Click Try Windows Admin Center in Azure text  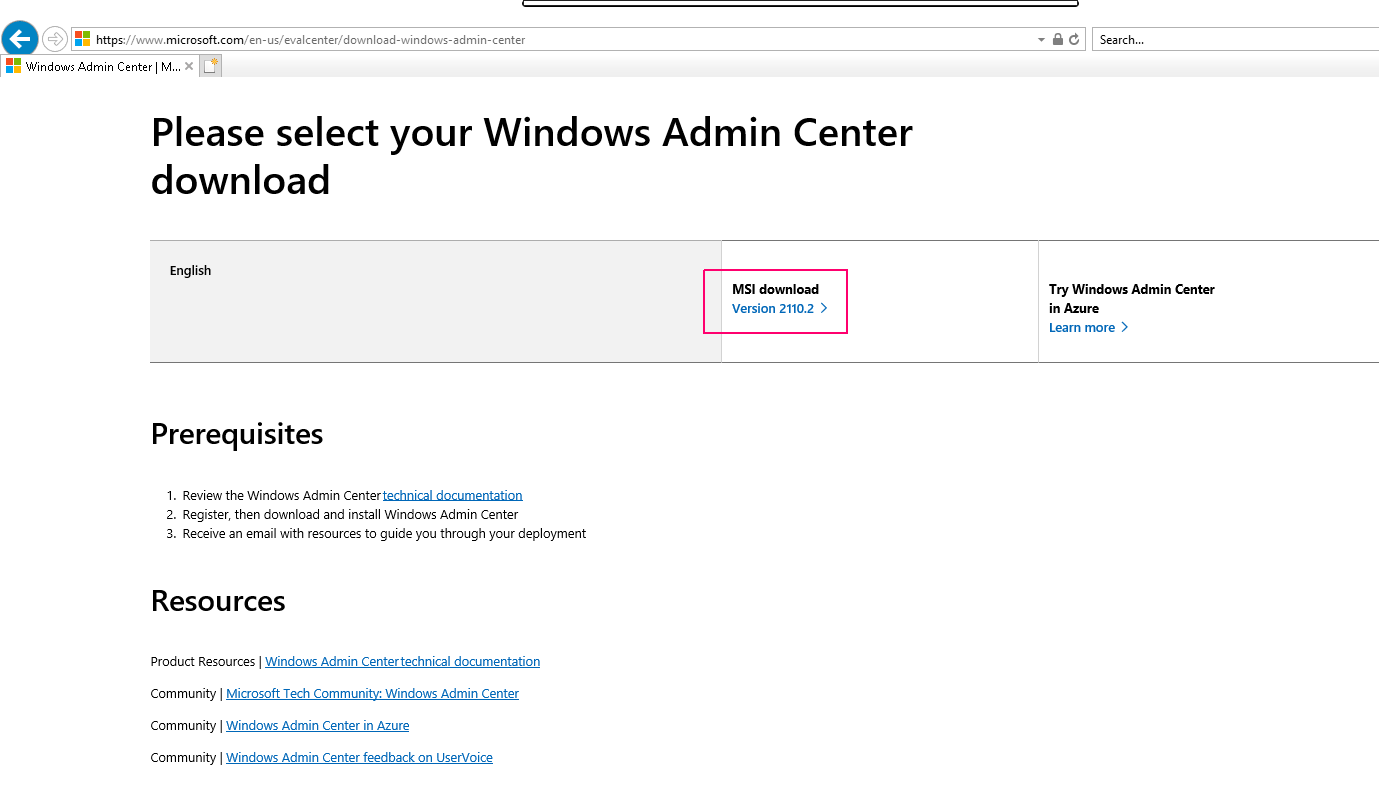1132,299
